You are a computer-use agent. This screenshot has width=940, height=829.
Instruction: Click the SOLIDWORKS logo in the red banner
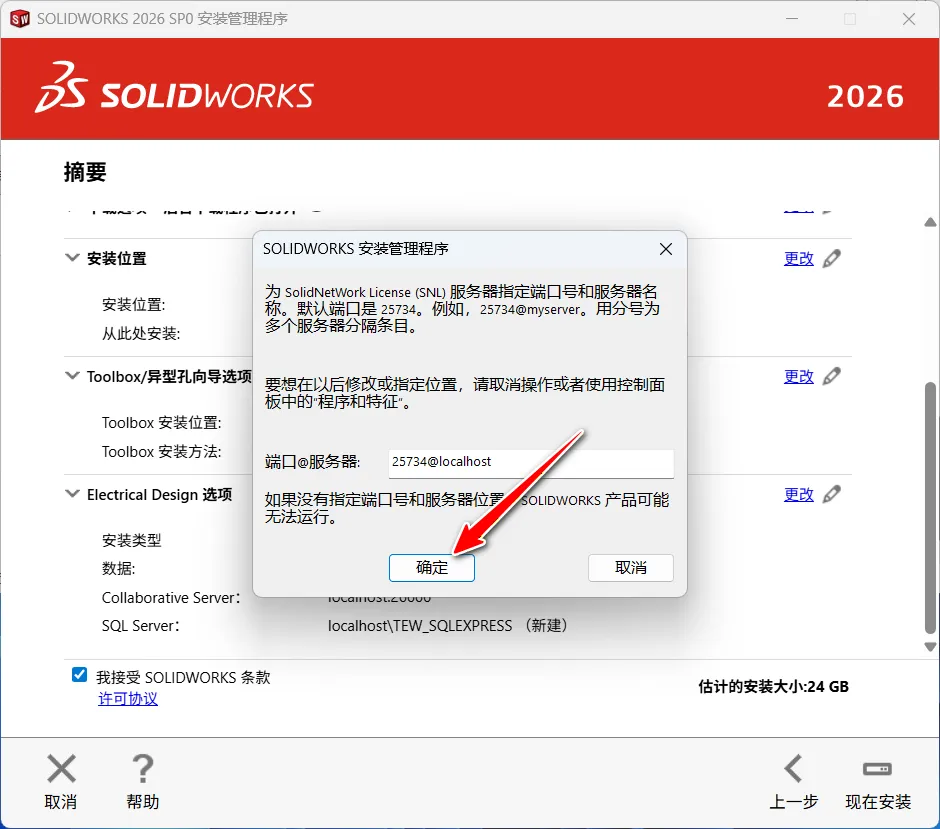[x=174, y=88]
